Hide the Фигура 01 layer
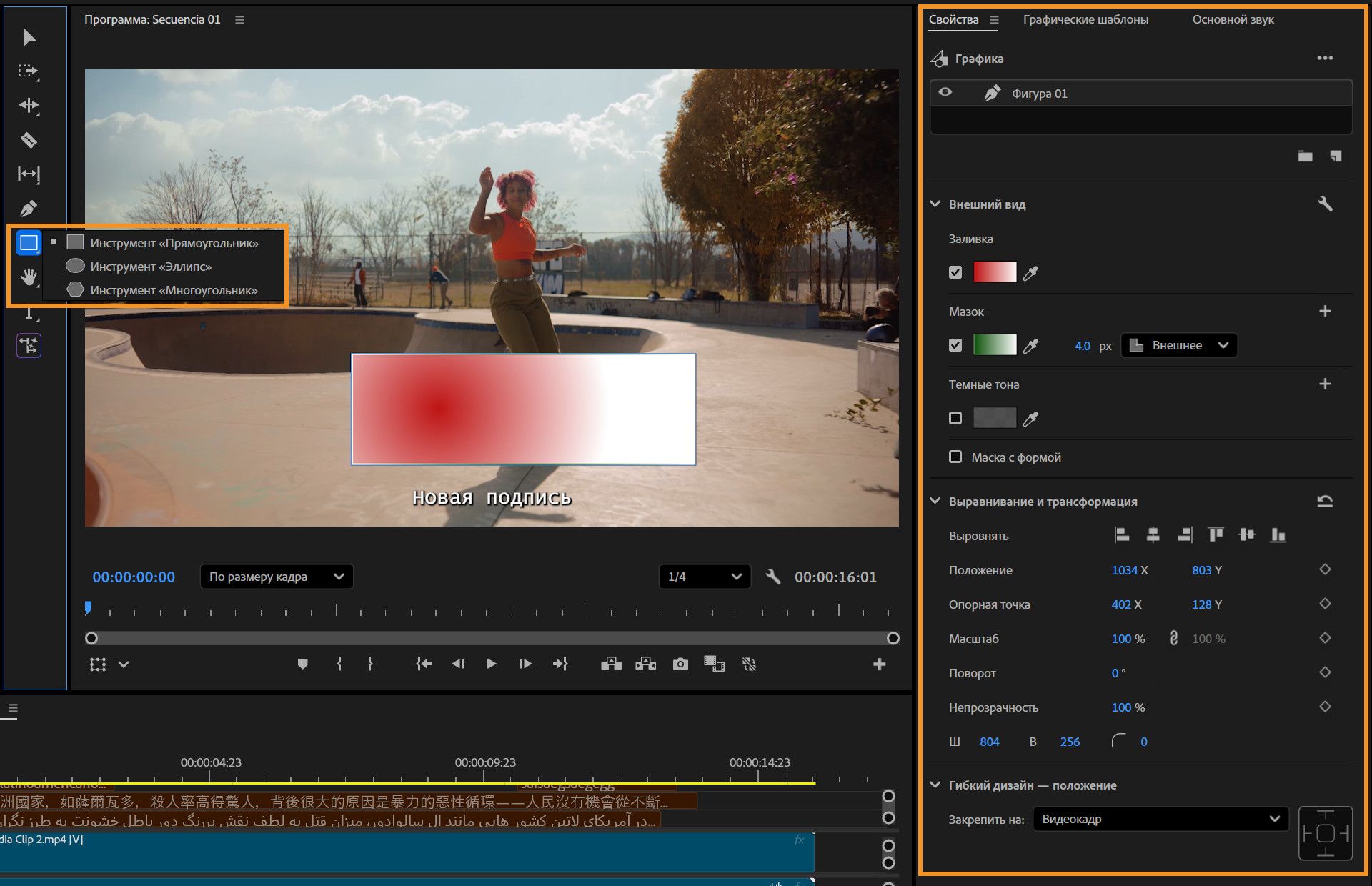Viewport: 1372px width, 886px height. [945, 93]
